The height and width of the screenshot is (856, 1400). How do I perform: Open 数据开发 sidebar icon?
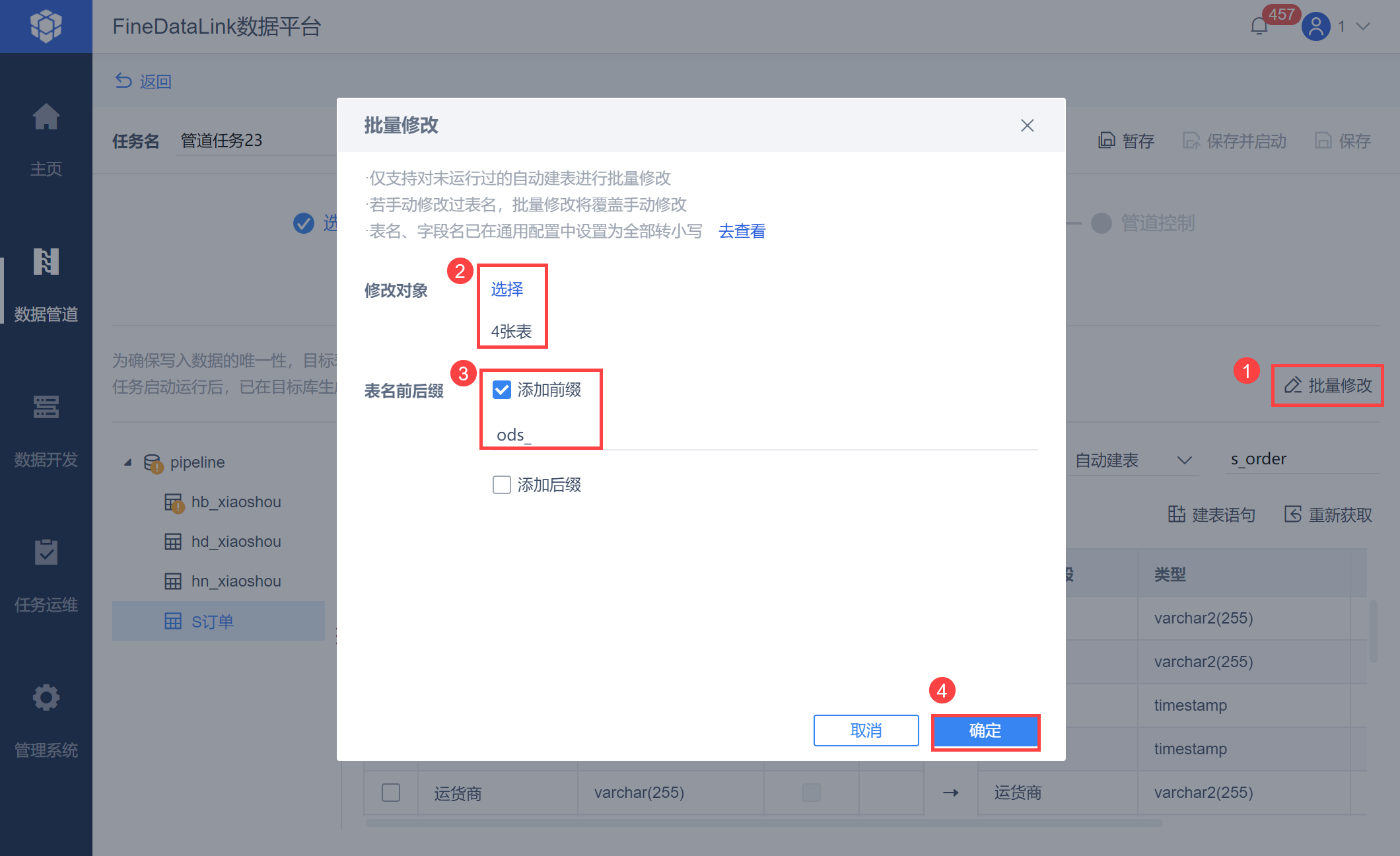(x=46, y=408)
